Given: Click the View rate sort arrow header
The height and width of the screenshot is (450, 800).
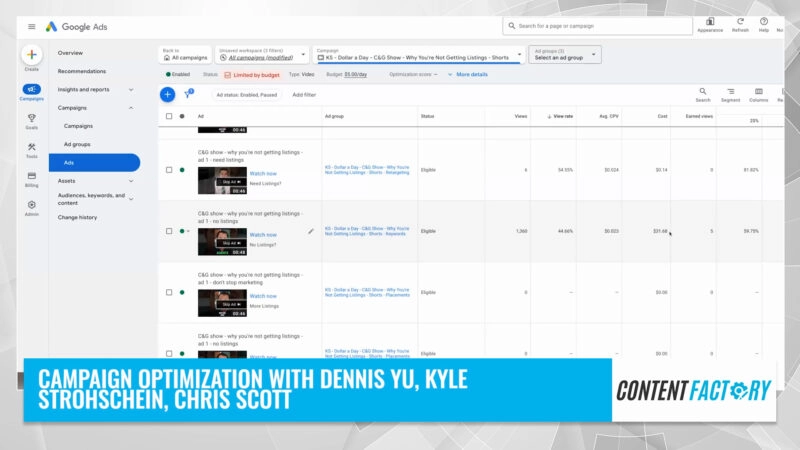Looking at the screenshot, I should click(560, 116).
